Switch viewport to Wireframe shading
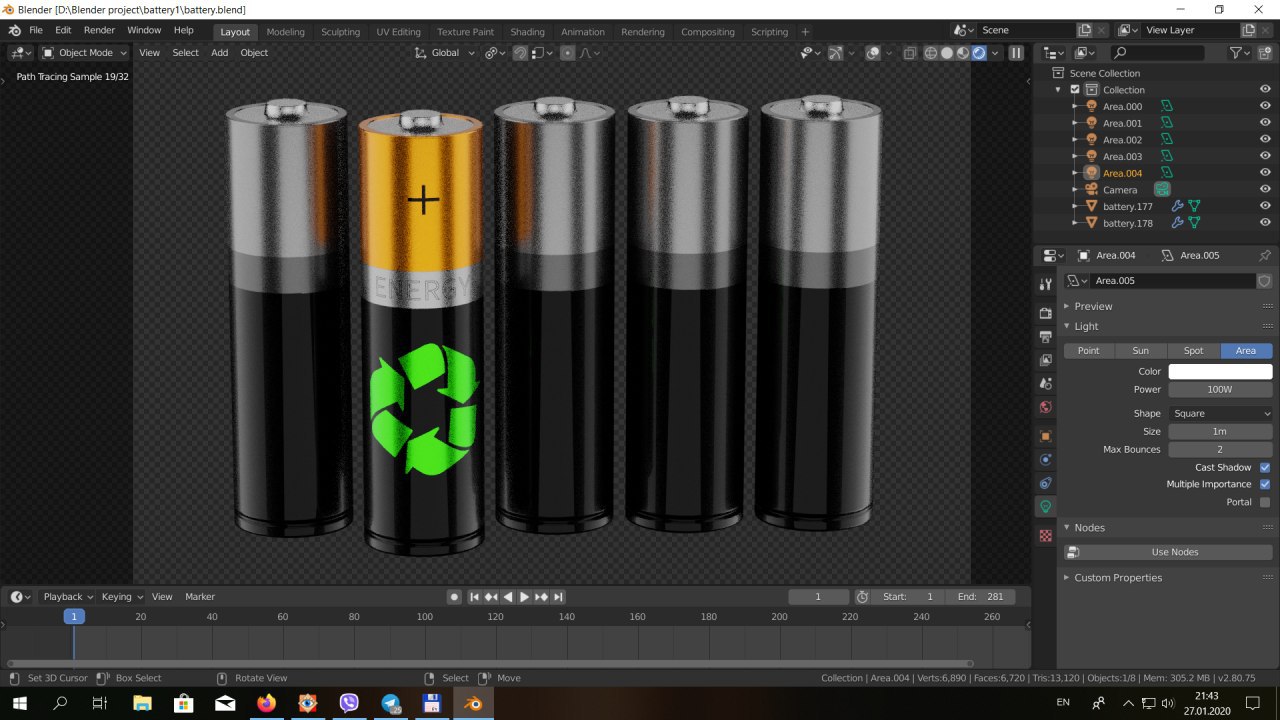Image resolution: width=1280 pixels, height=720 pixels. 931,53
